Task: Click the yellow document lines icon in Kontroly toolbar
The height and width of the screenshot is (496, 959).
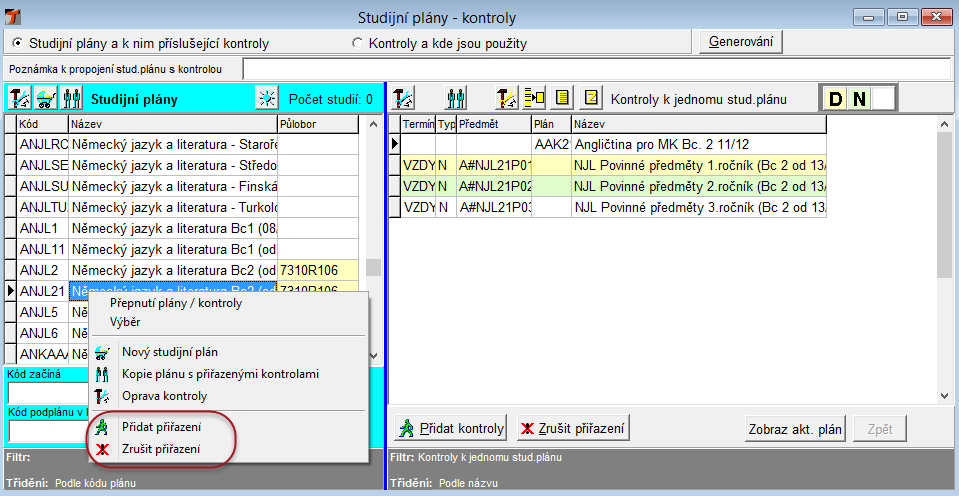Action: tap(563, 98)
